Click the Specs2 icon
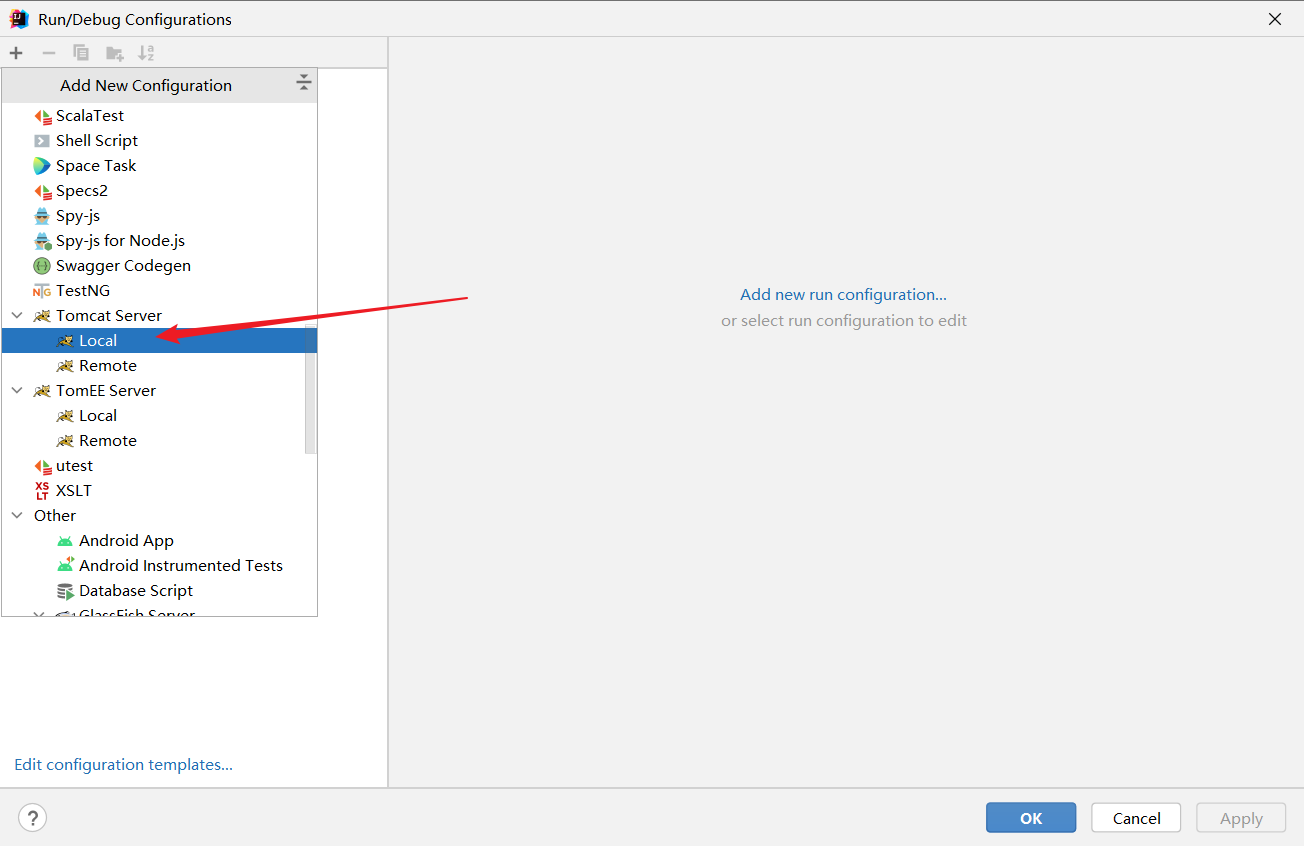This screenshot has width=1304, height=846. (42, 191)
